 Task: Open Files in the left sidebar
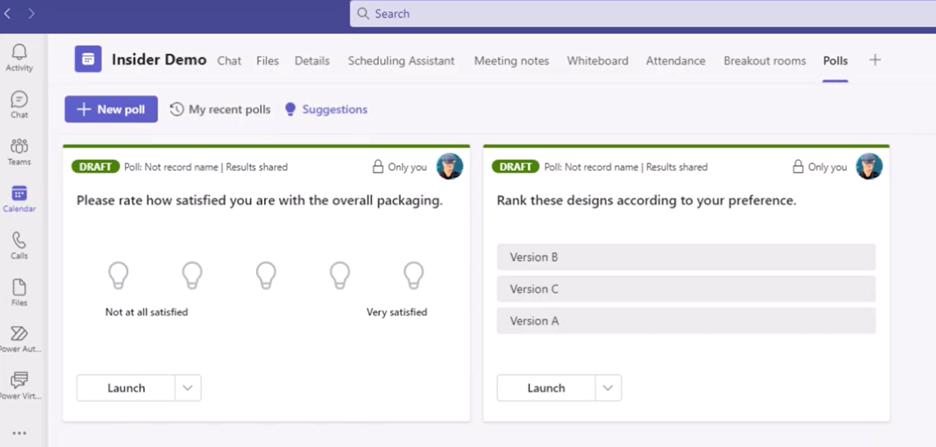[19, 292]
